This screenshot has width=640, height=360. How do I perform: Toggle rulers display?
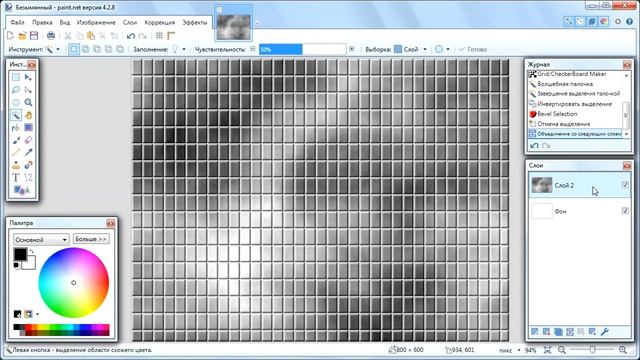click(x=171, y=36)
